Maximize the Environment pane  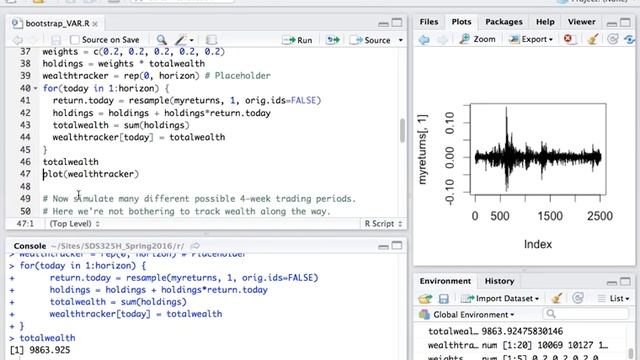tap(625, 282)
